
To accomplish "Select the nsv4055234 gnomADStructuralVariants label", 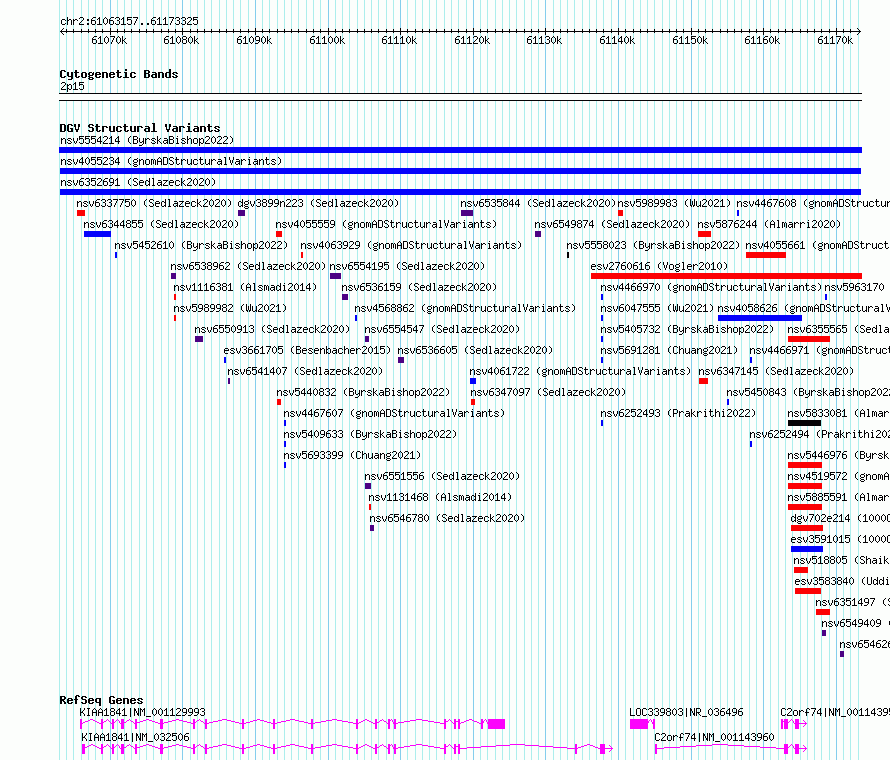I will click(171, 161).
